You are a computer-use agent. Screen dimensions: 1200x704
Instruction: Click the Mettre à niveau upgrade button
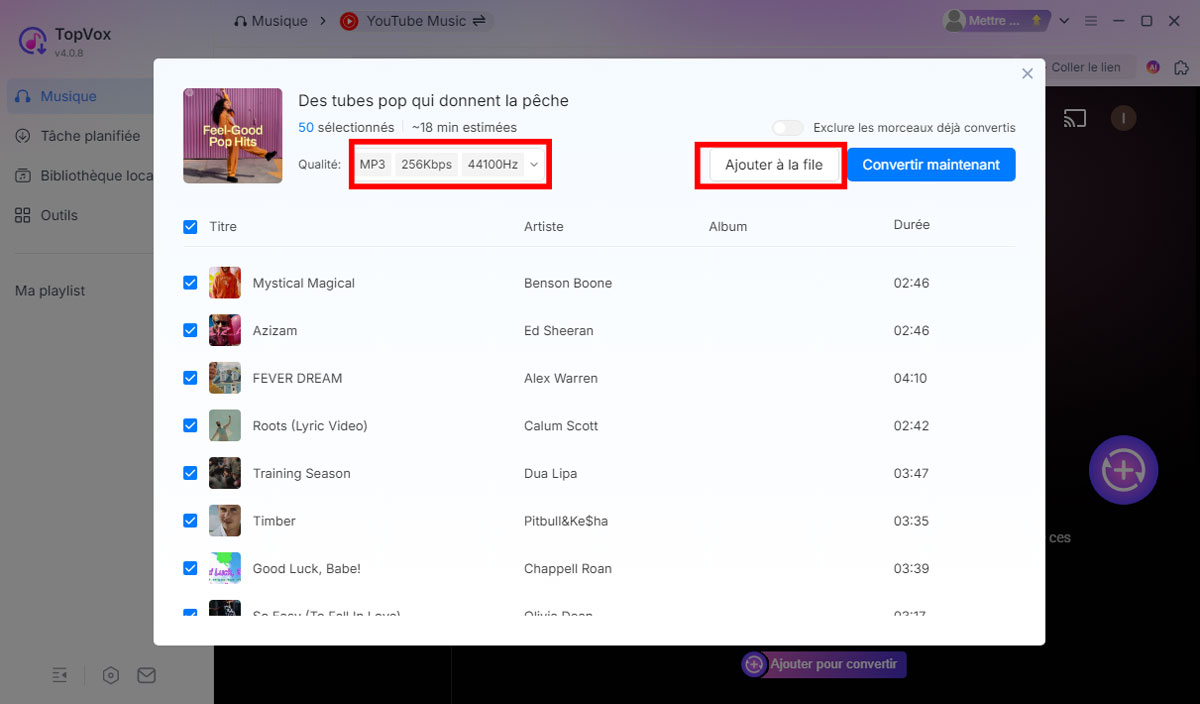[996, 20]
